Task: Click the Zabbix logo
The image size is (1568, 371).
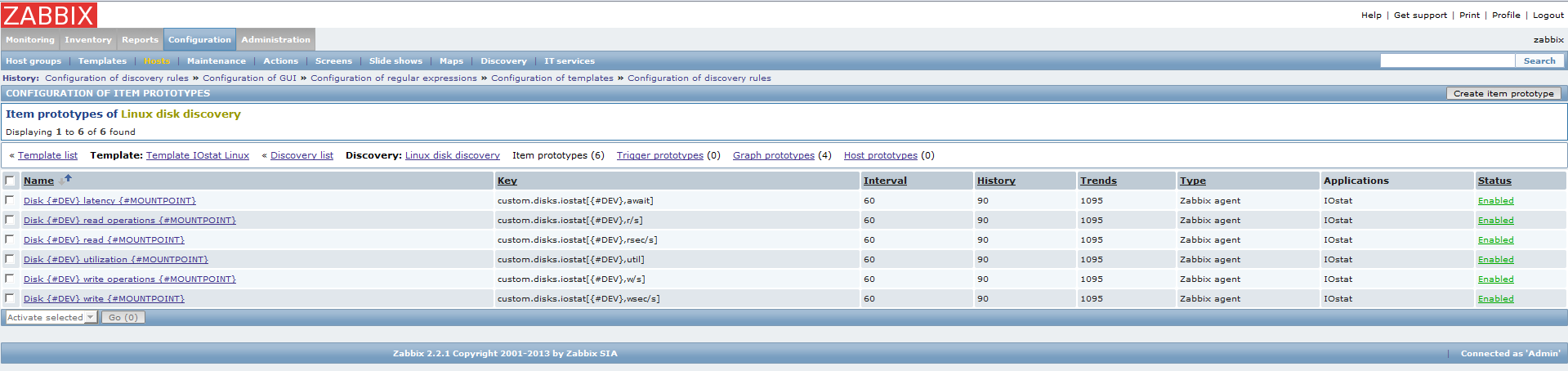Action: 49,15
